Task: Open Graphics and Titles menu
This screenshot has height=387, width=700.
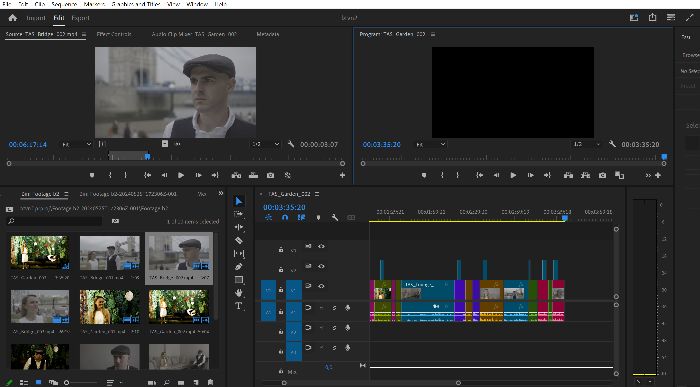Action: pyautogui.click(x=136, y=4)
